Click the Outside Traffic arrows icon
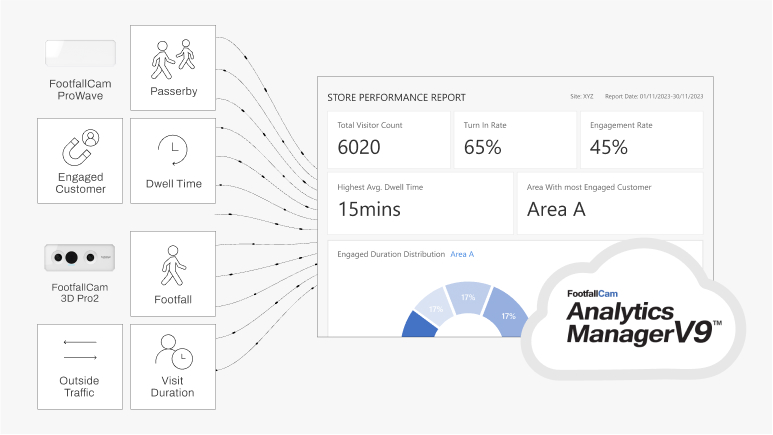 pyautogui.click(x=80, y=350)
